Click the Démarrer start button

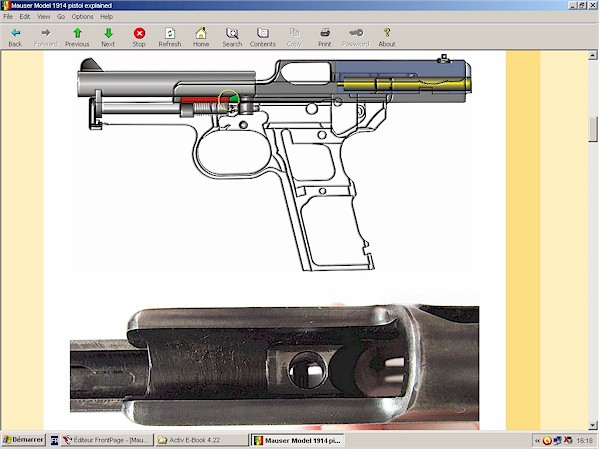(23, 440)
